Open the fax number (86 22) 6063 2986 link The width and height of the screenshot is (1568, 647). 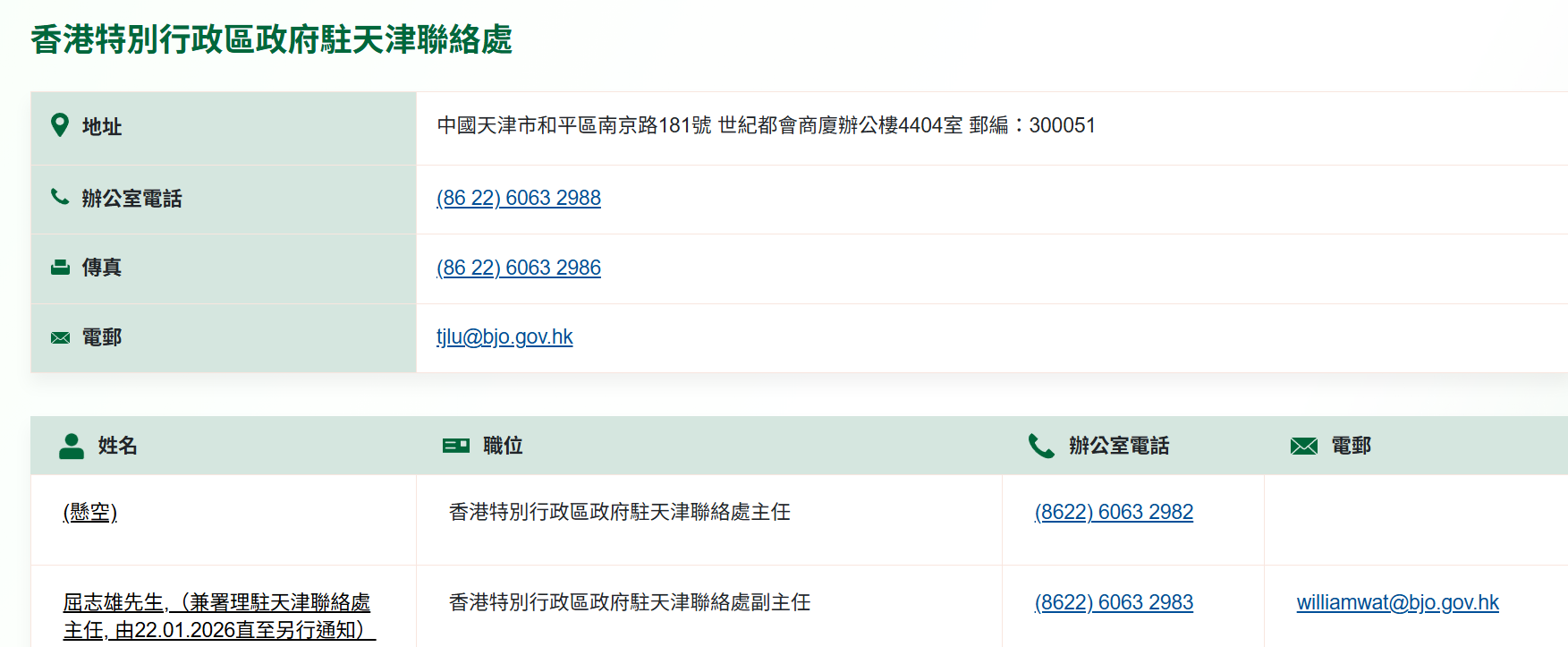[518, 268]
